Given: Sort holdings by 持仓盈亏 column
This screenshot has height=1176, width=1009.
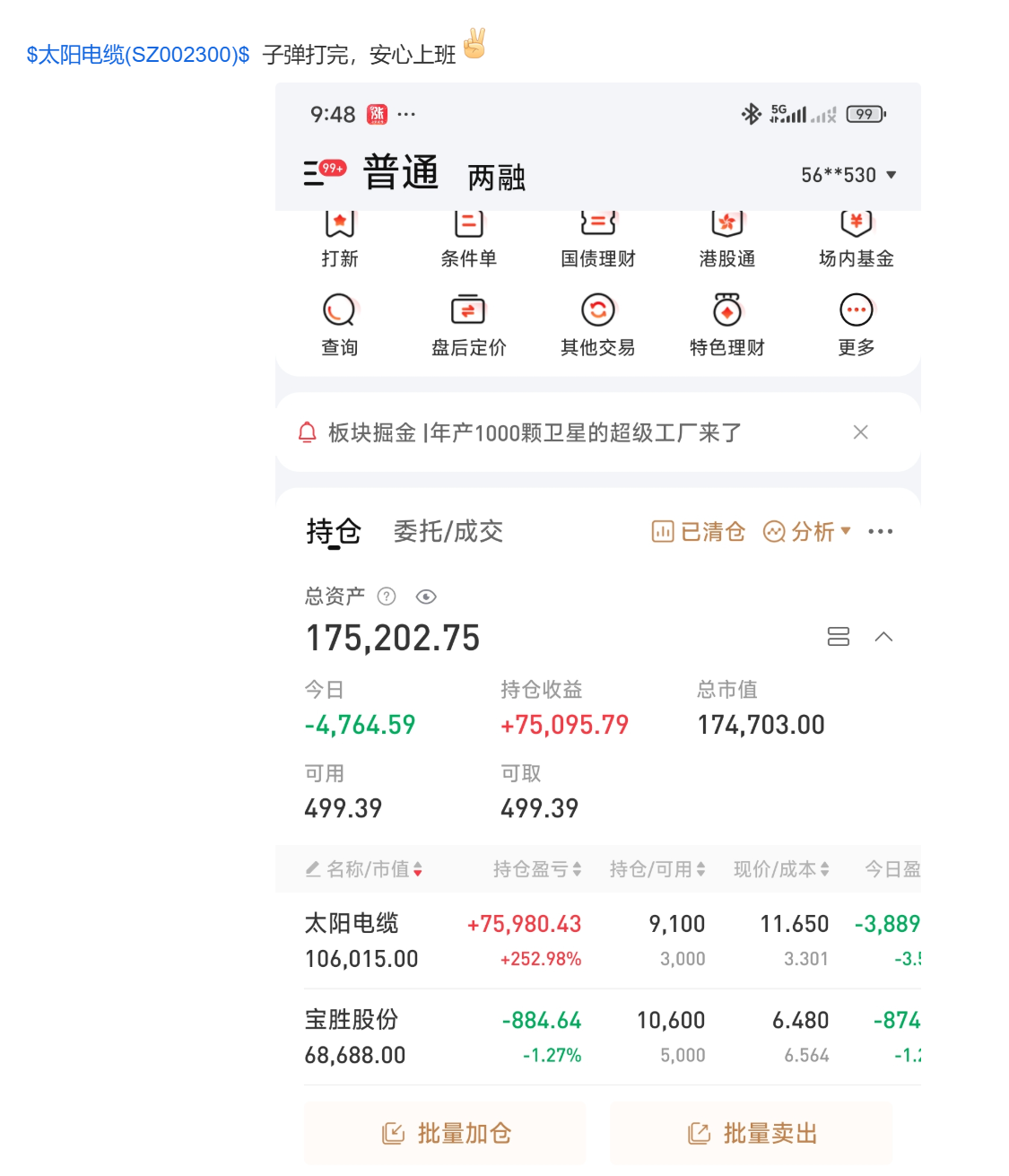Looking at the screenshot, I should coord(537,869).
